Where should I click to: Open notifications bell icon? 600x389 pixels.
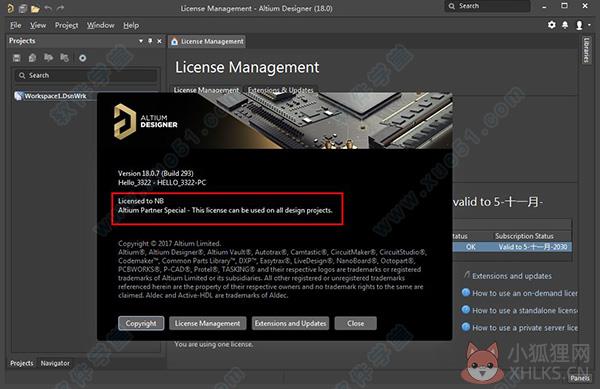[x=565, y=25]
